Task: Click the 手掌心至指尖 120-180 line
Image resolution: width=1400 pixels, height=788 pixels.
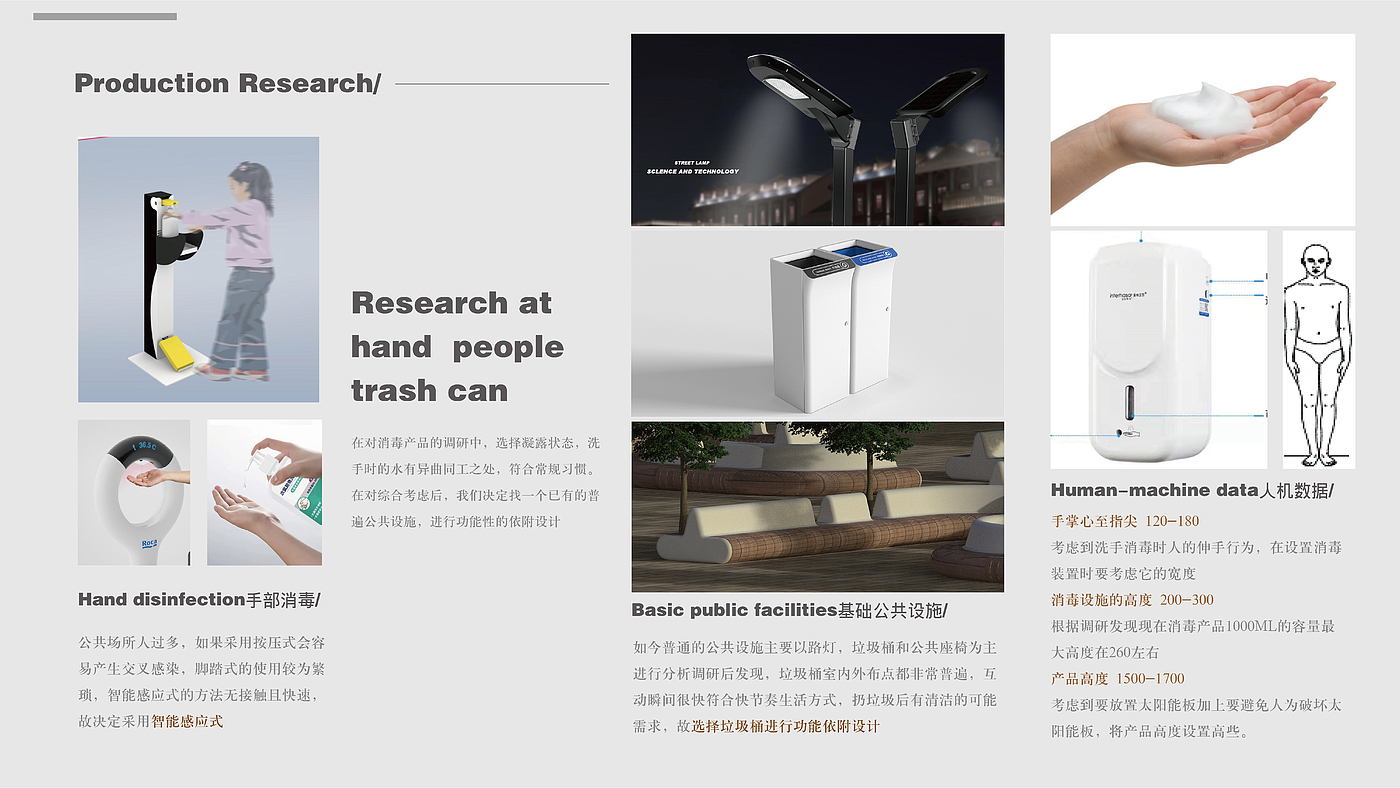Action: (x=1125, y=521)
